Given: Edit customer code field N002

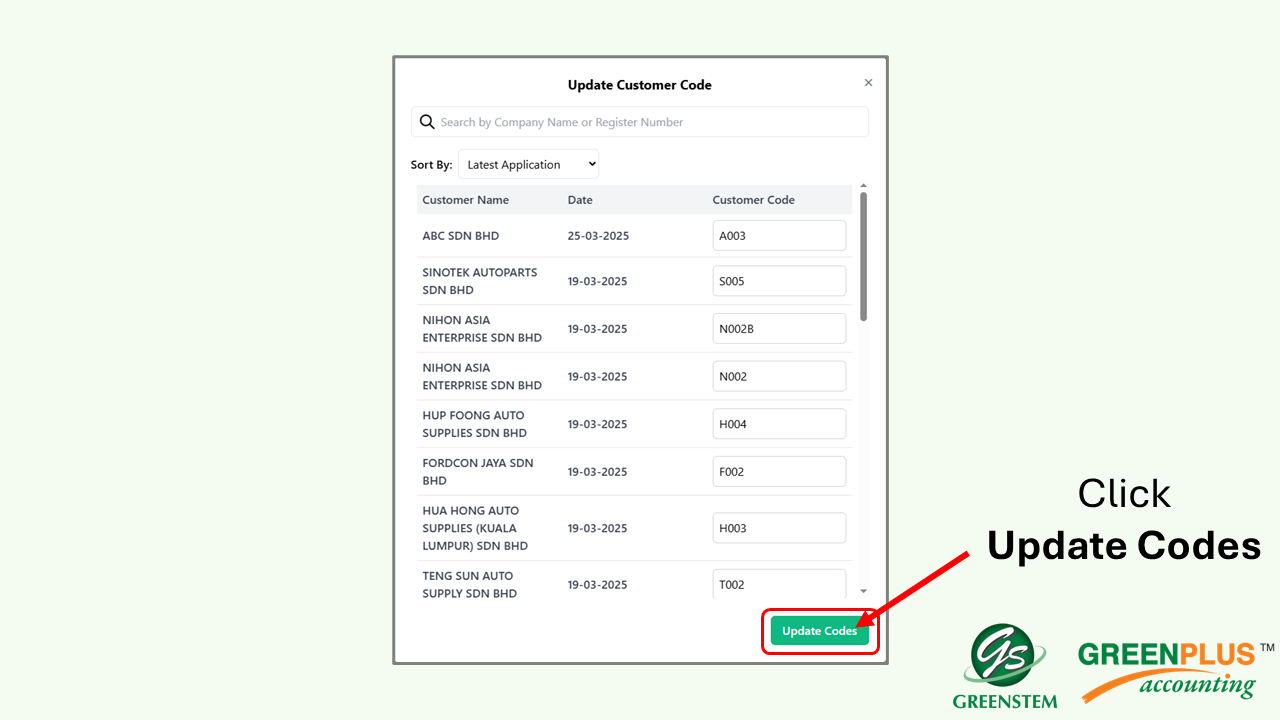Looking at the screenshot, I should [x=779, y=376].
